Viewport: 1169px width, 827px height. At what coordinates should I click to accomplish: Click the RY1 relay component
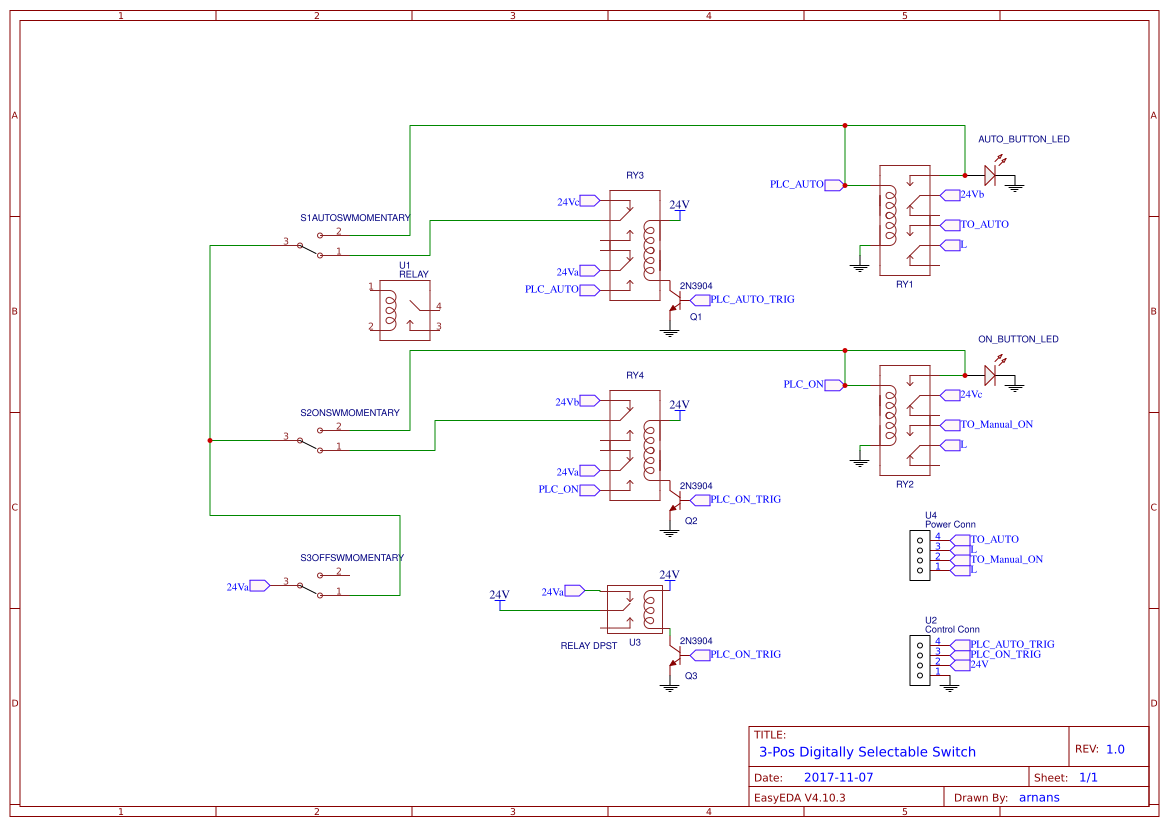[903, 220]
